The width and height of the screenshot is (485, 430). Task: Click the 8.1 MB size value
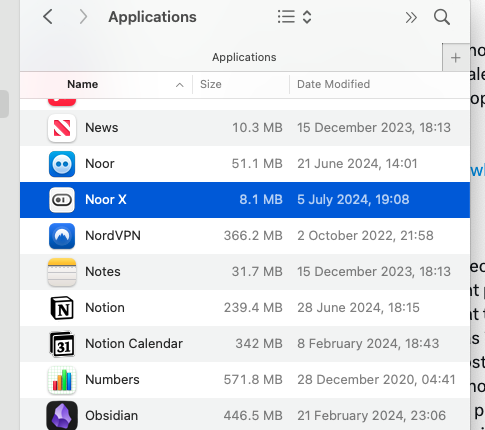pos(261,200)
